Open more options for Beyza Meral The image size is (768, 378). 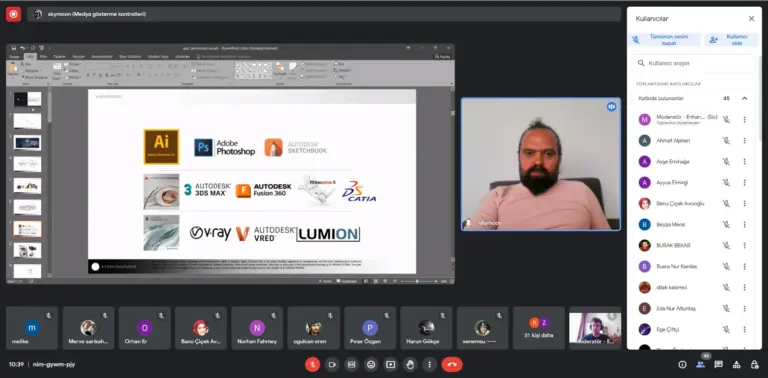coord(744,224)
